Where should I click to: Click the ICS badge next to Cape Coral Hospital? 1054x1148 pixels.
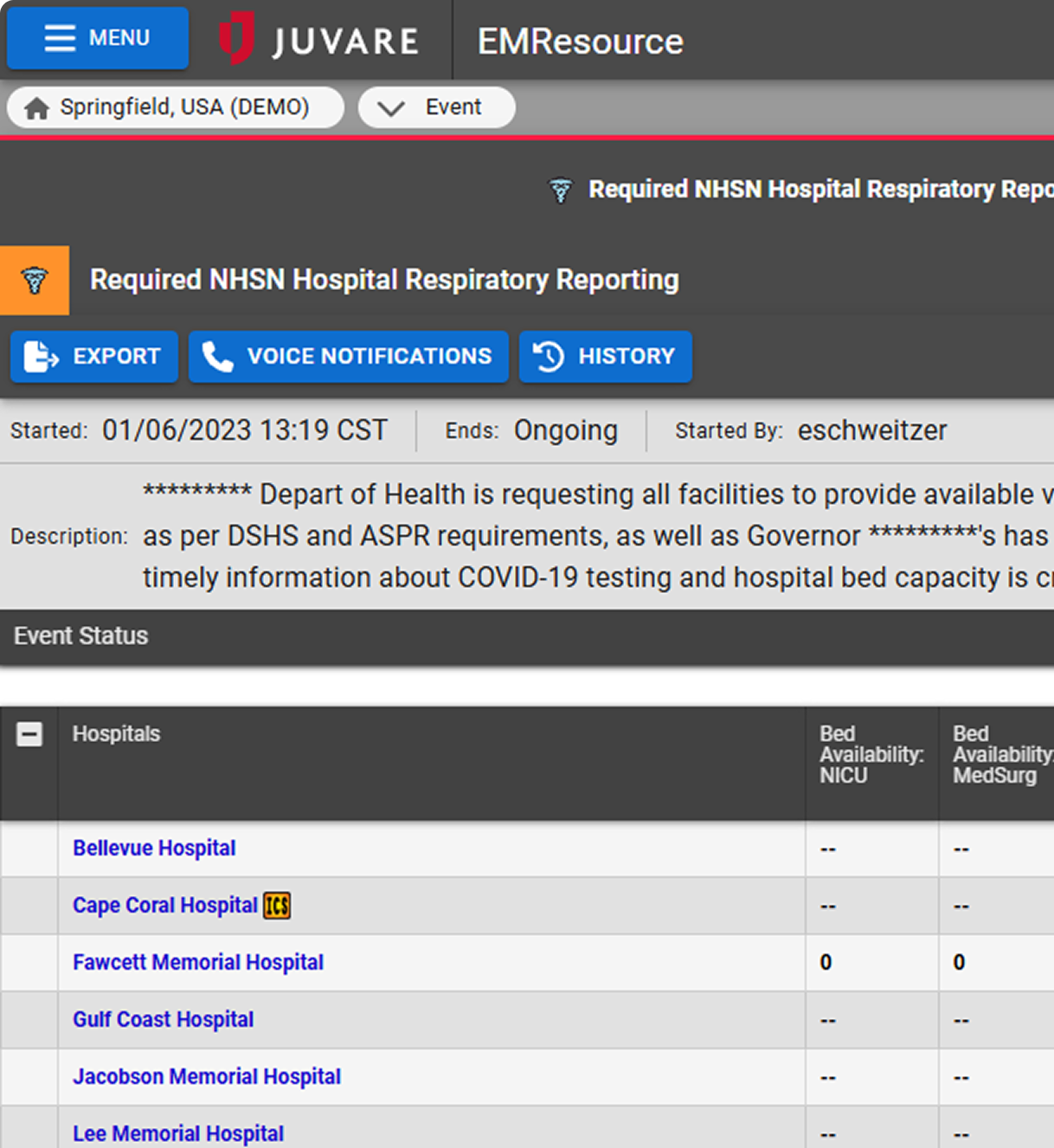(x=277, y=906)
